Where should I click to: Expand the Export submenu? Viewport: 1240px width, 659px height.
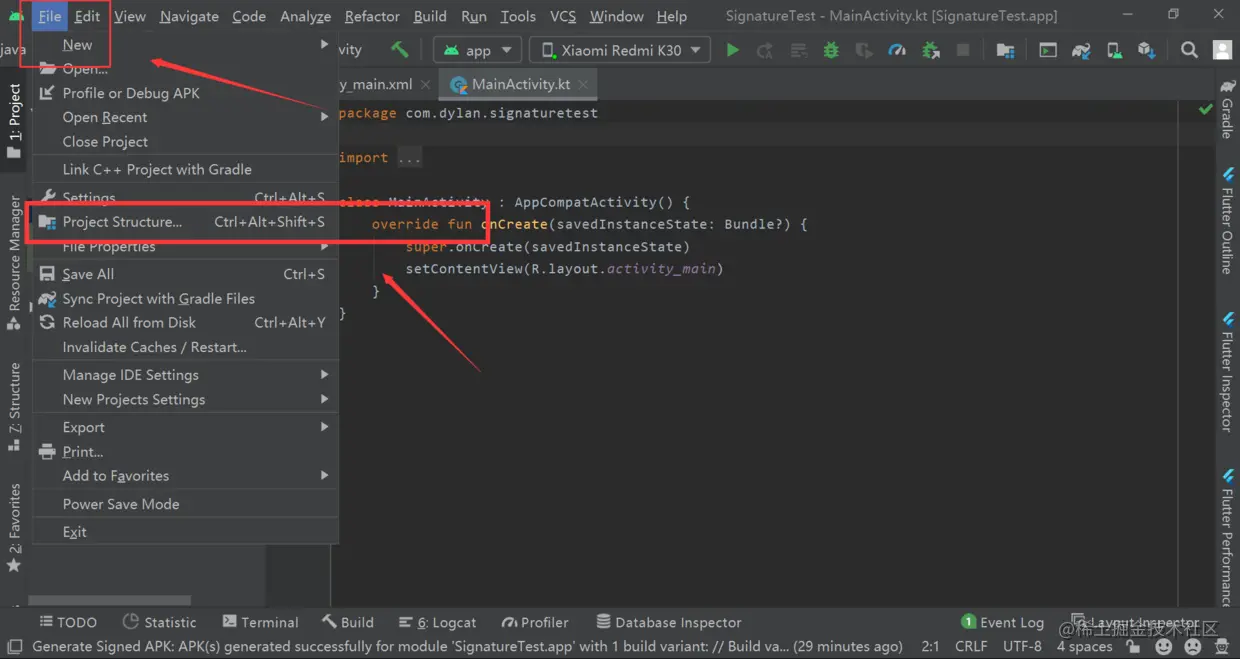[x=185, y=427]
